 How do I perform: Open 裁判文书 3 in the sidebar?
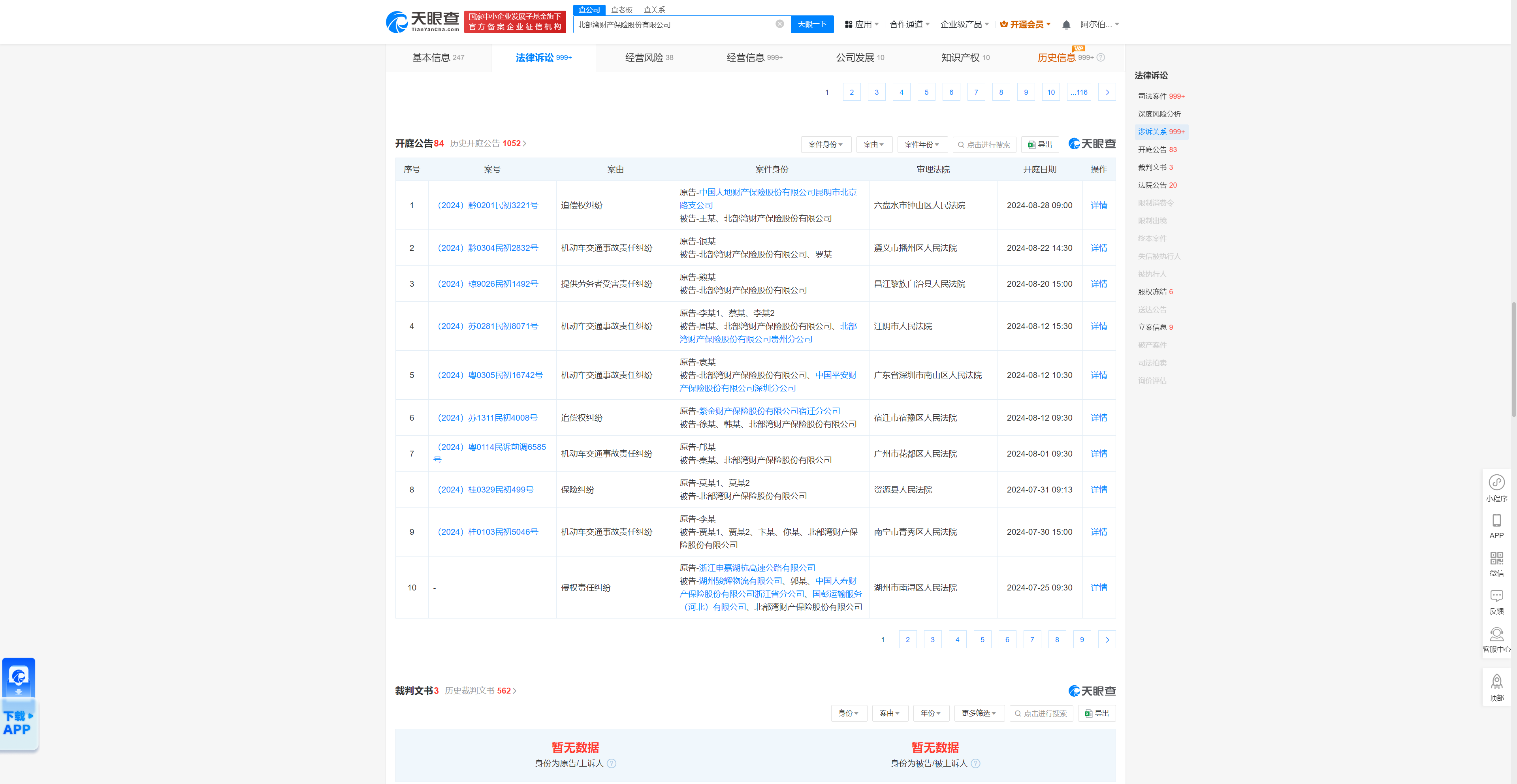coord(1155,167)
